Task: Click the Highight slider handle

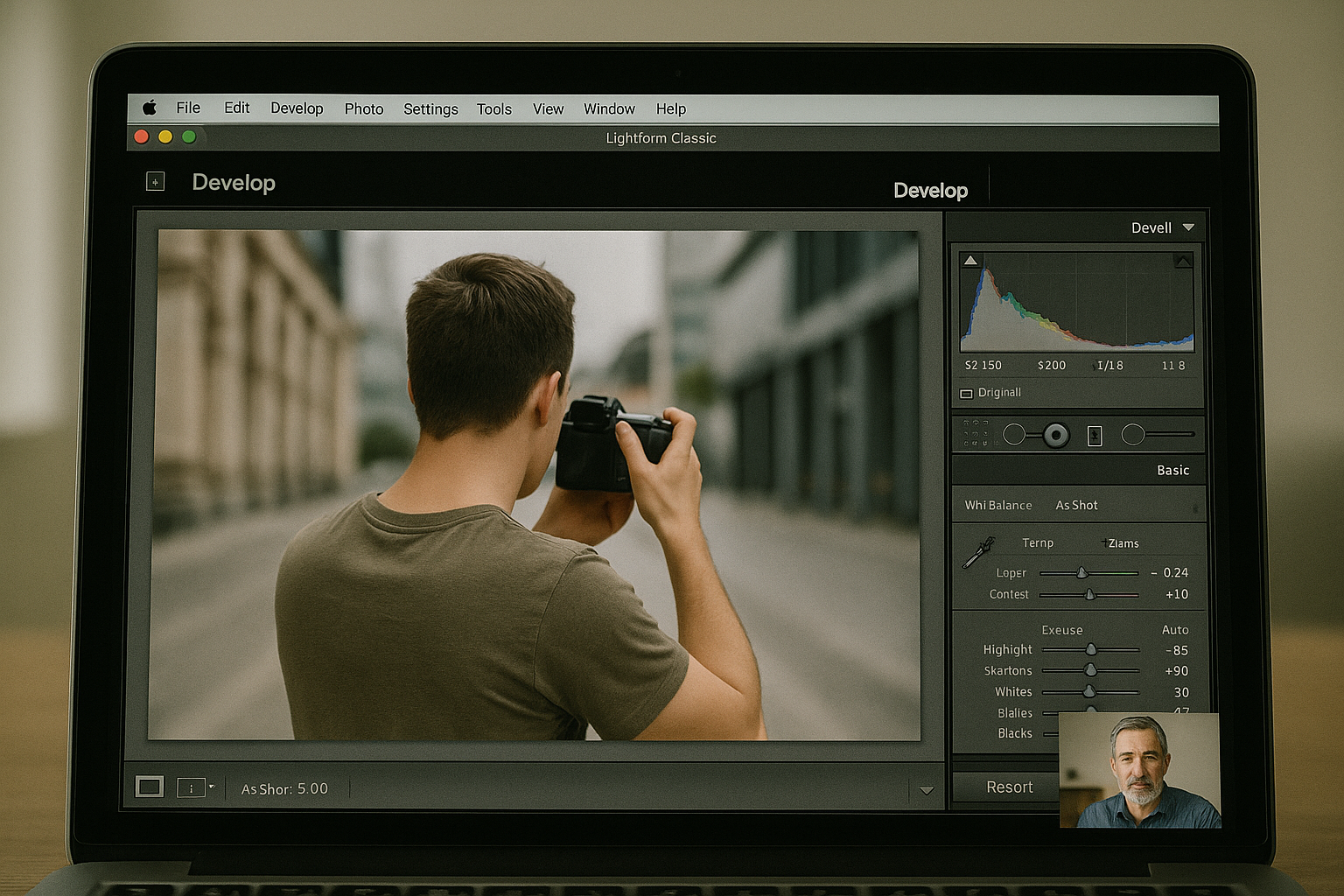Action: (1091, 649)
